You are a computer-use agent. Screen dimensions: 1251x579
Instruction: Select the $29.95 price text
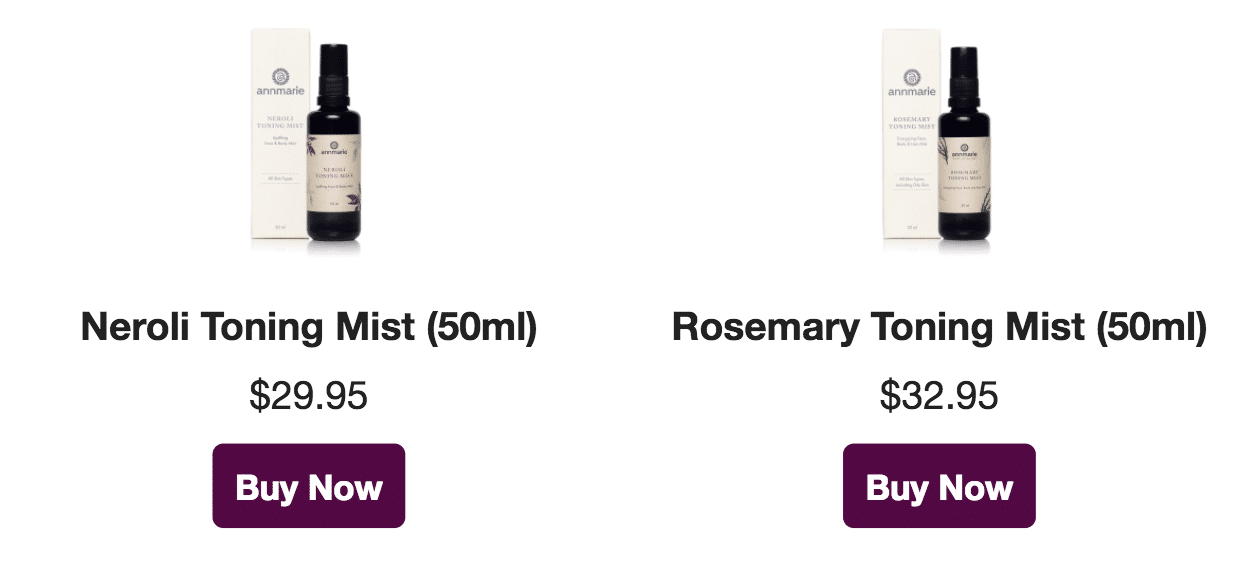pos(309,397)
